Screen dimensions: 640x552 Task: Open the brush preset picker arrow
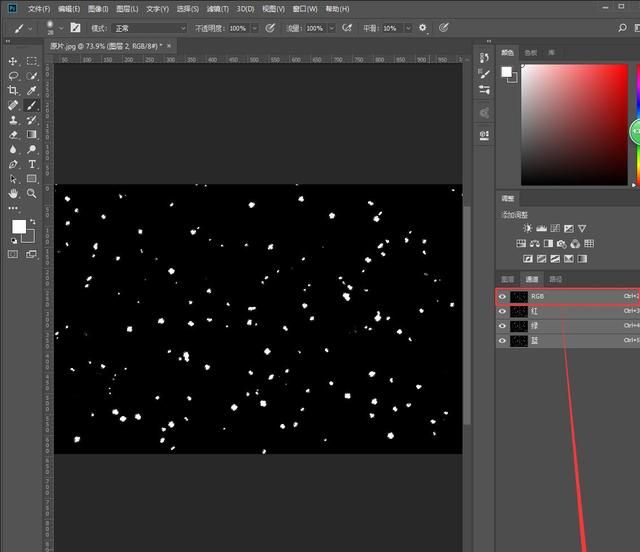point(61,28)
